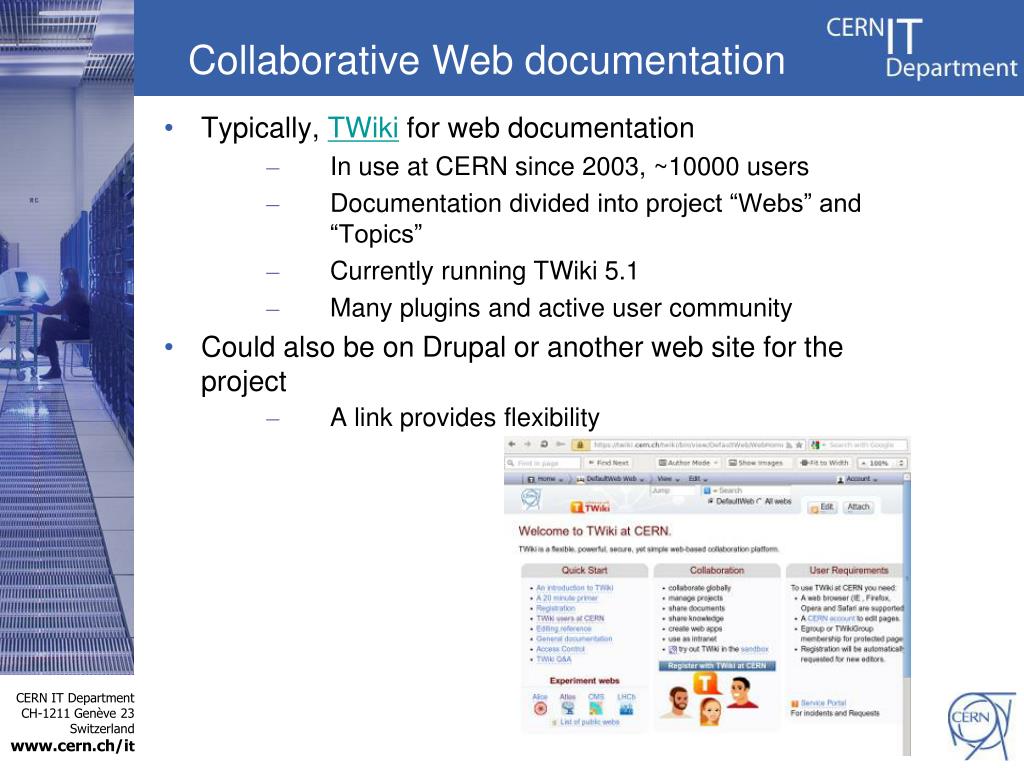Click the Atlas experiment icon

(568, 709)
